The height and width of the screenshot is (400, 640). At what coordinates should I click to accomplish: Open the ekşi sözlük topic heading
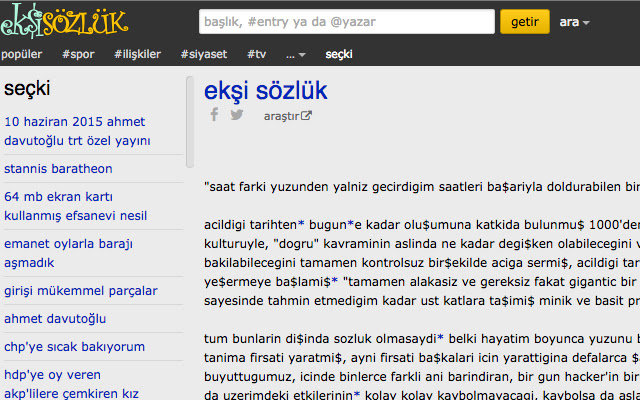click(x=266, y=90)
